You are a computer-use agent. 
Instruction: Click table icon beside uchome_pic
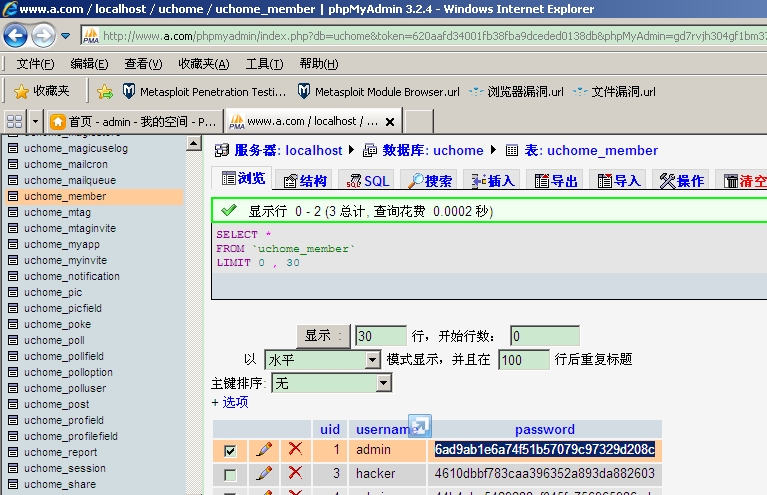pos(13,292)
